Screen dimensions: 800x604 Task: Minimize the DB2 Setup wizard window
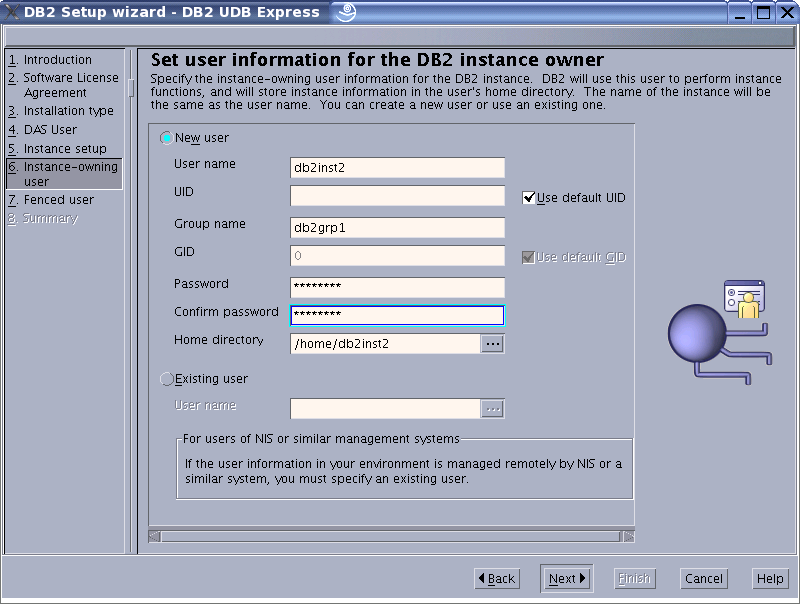[x=740, y=12]
